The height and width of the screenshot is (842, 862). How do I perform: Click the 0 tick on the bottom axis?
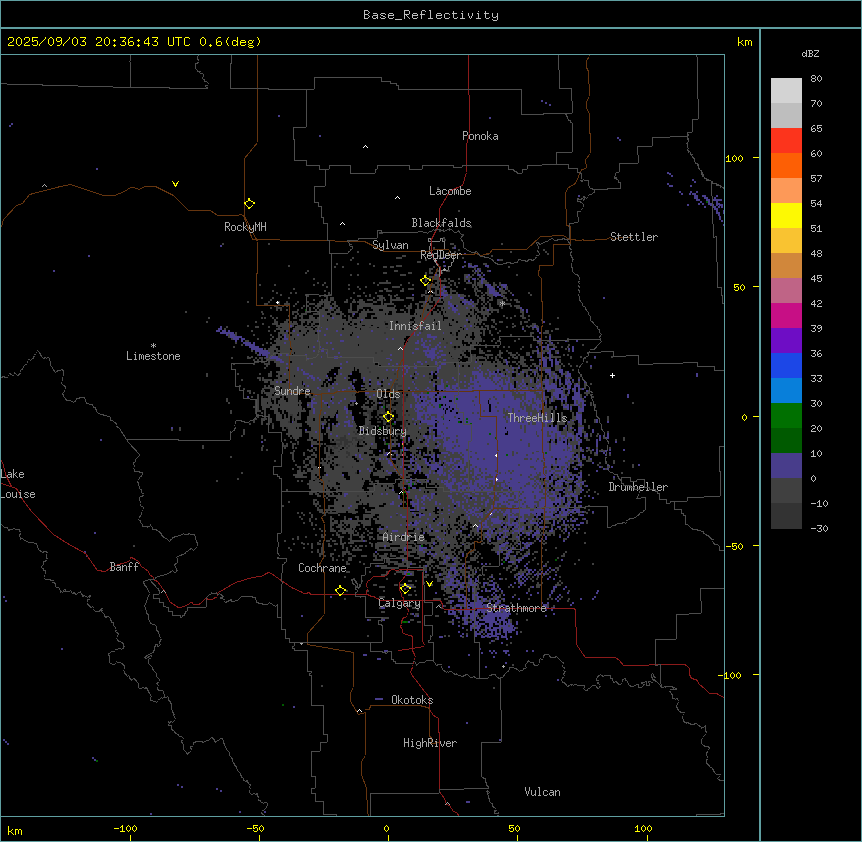[x=386, y=828]
